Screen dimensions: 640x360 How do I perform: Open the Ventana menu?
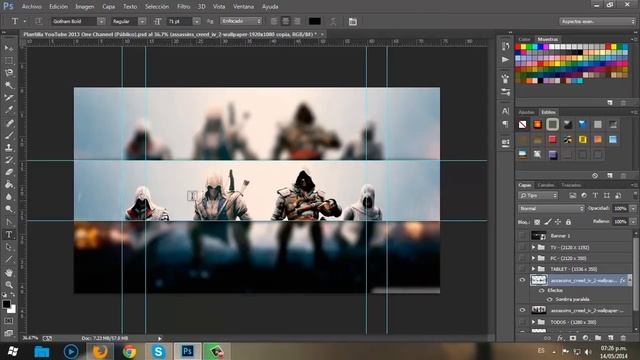tap(243, 7)
